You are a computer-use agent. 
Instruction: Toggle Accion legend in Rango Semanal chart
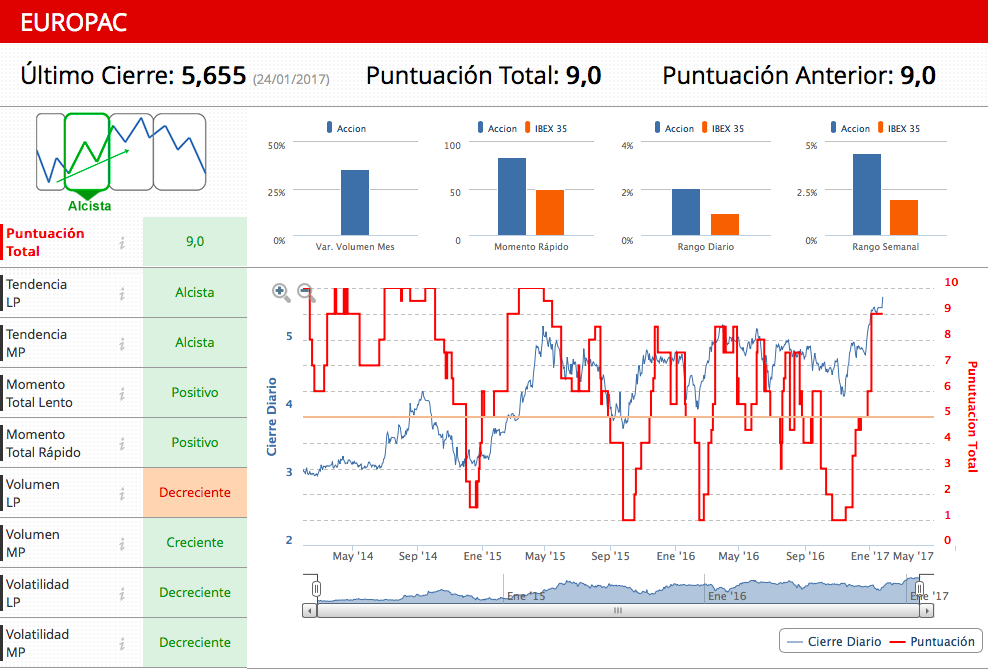(850, 128)
